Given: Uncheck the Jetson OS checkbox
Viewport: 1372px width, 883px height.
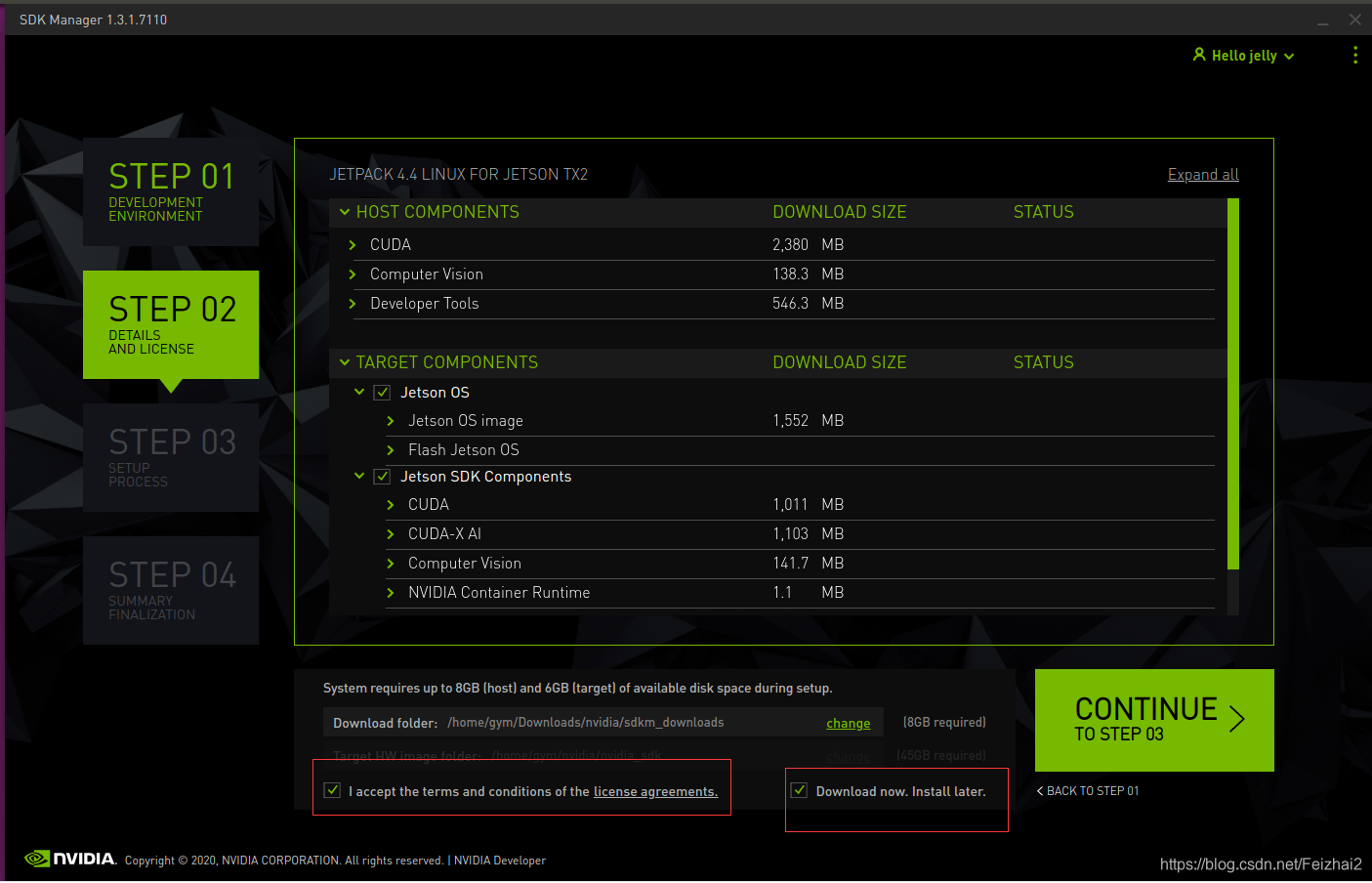Looking at the screenshot, I should coord(383,393).
